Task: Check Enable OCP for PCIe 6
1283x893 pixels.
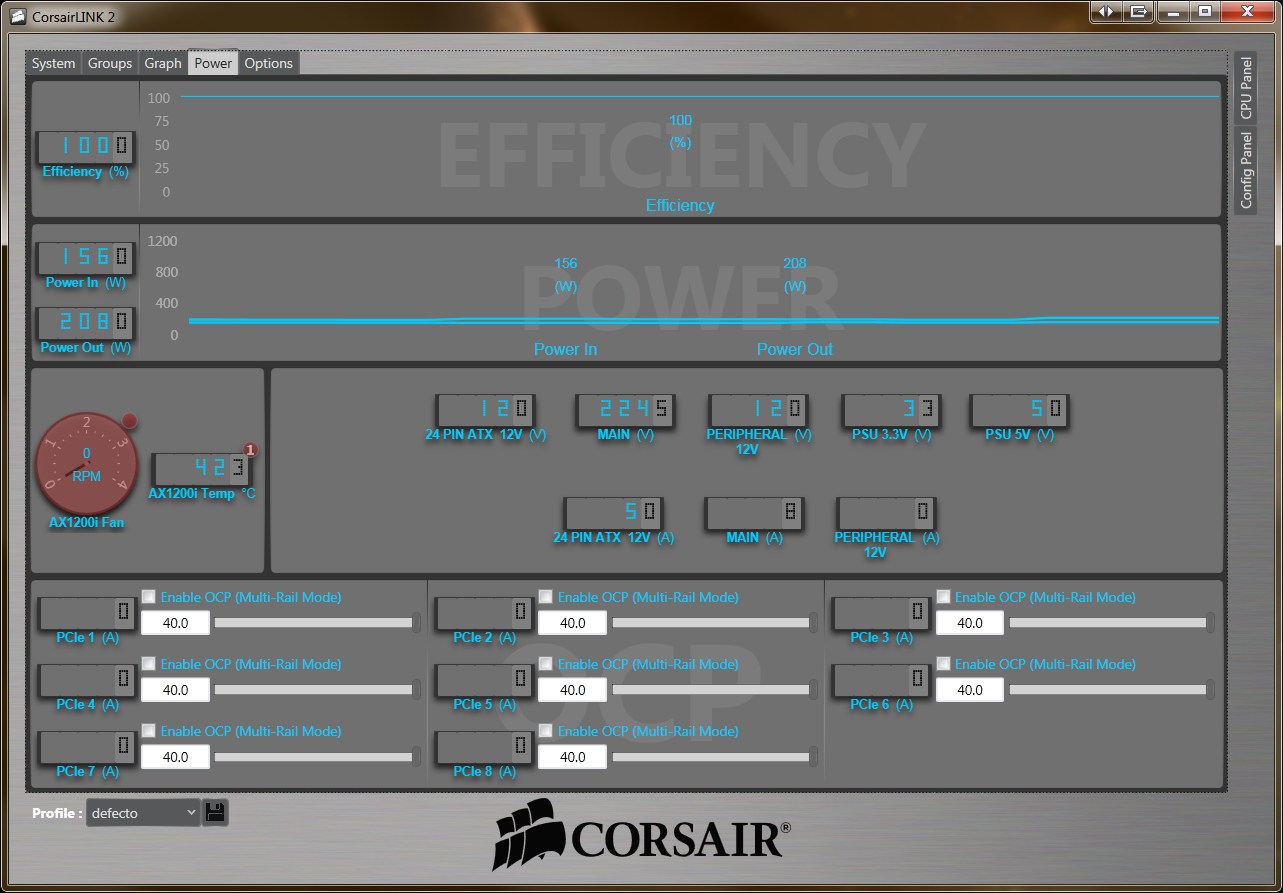Action: click(x=943, y=664)
